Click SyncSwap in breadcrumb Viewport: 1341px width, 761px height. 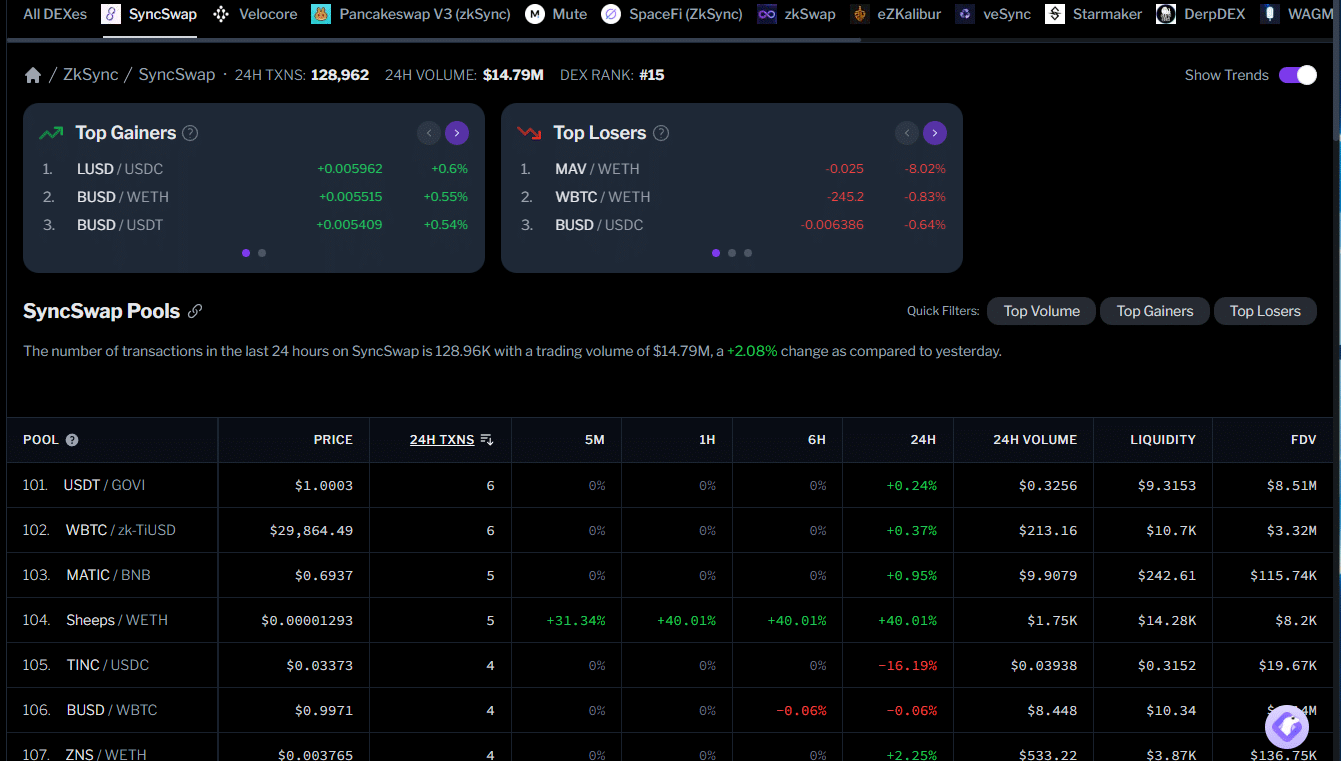[177, 75]
